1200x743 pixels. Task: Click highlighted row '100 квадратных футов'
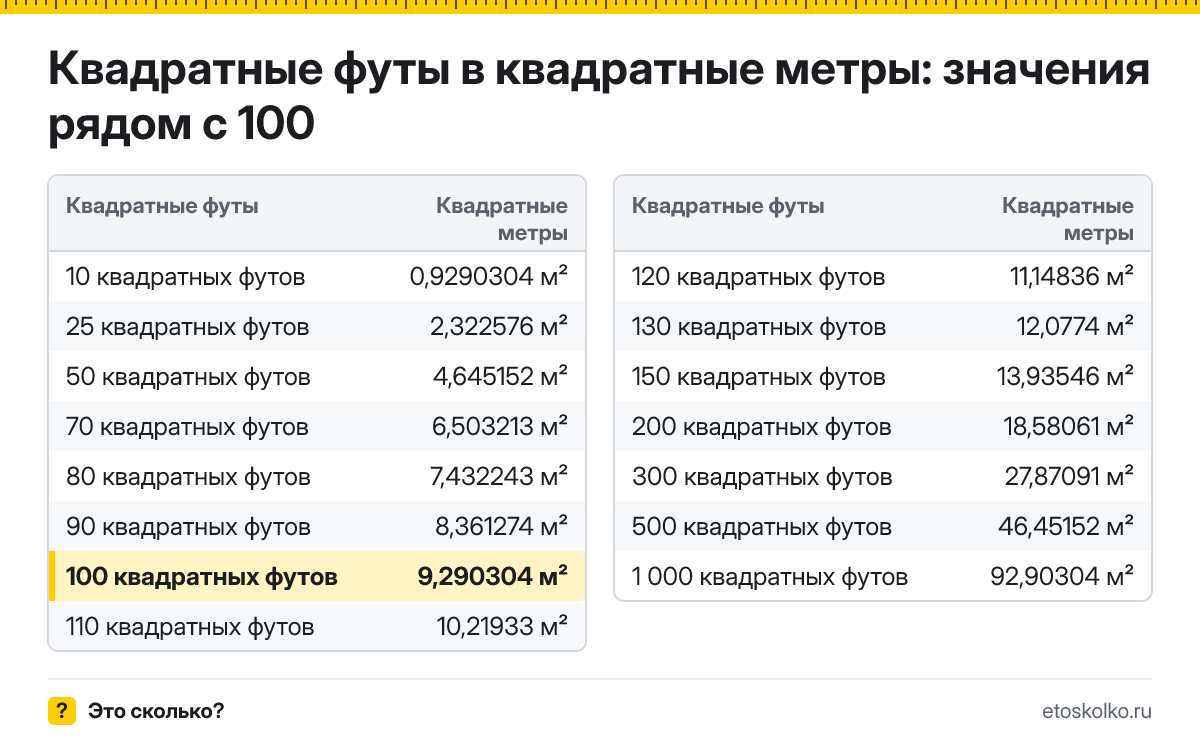317,577
